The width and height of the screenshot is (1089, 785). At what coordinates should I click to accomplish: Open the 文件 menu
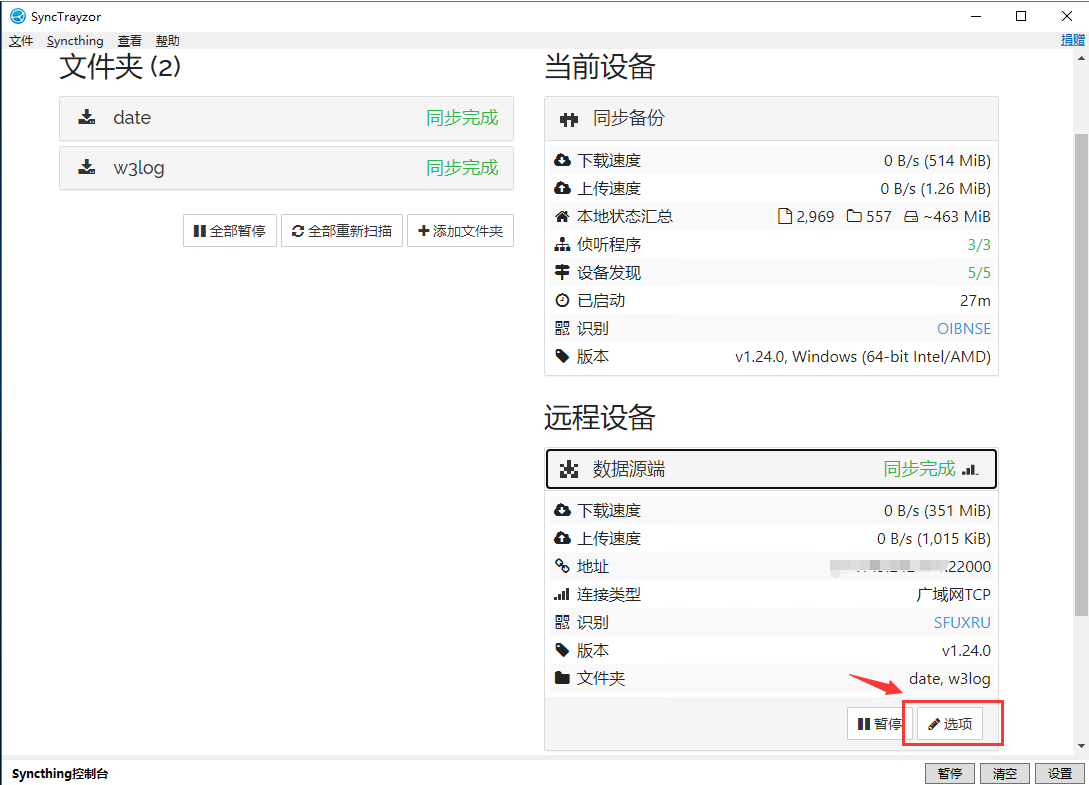21,41
